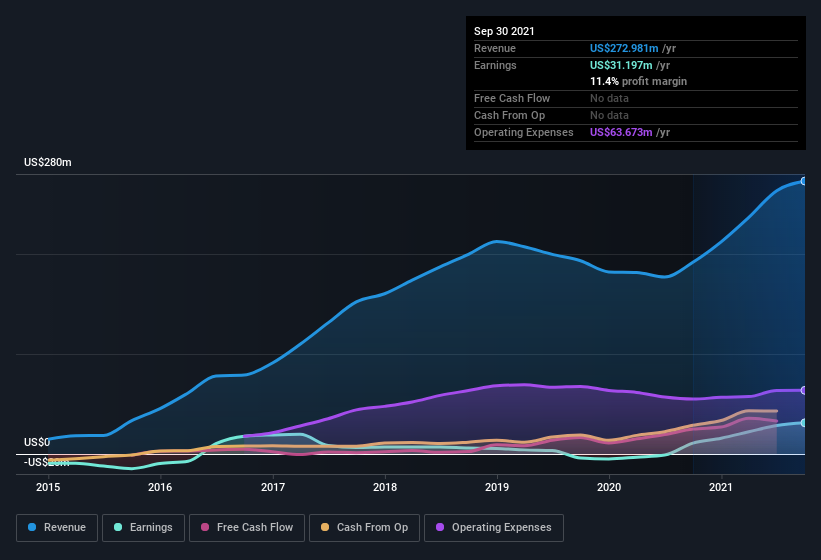Click the orange Cash From Op legend dot
821x560 pixels.
point(326,527)
